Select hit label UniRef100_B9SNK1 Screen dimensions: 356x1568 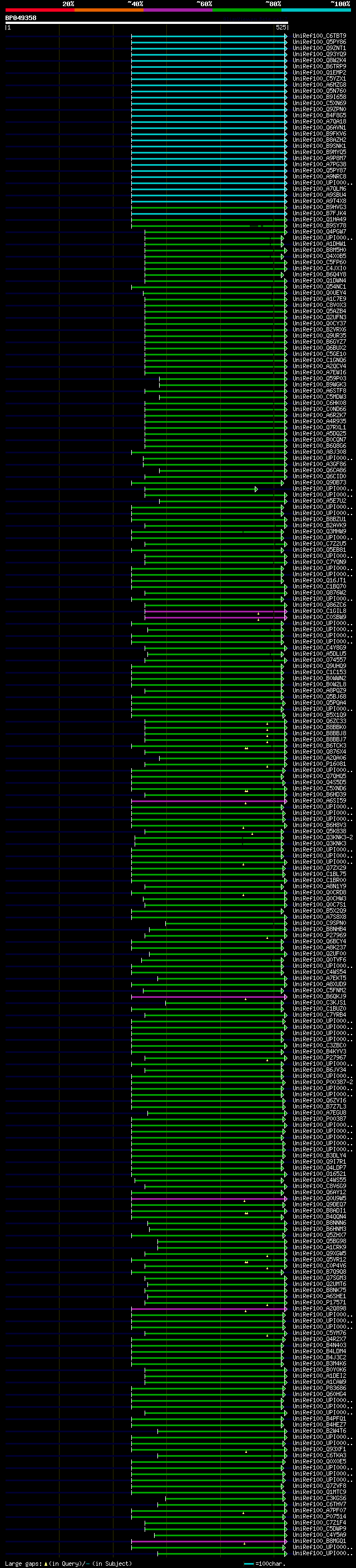(x=319, y=146)
